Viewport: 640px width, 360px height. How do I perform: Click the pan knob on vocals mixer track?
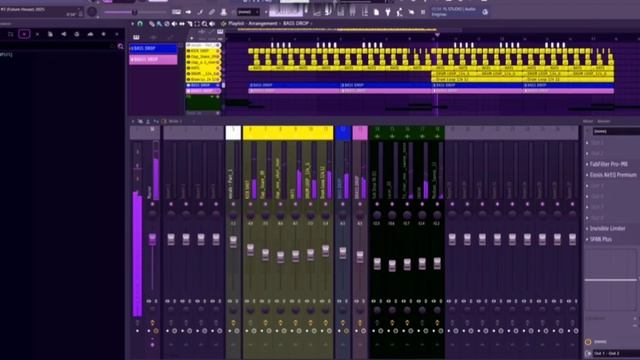[x=233, y=215]
